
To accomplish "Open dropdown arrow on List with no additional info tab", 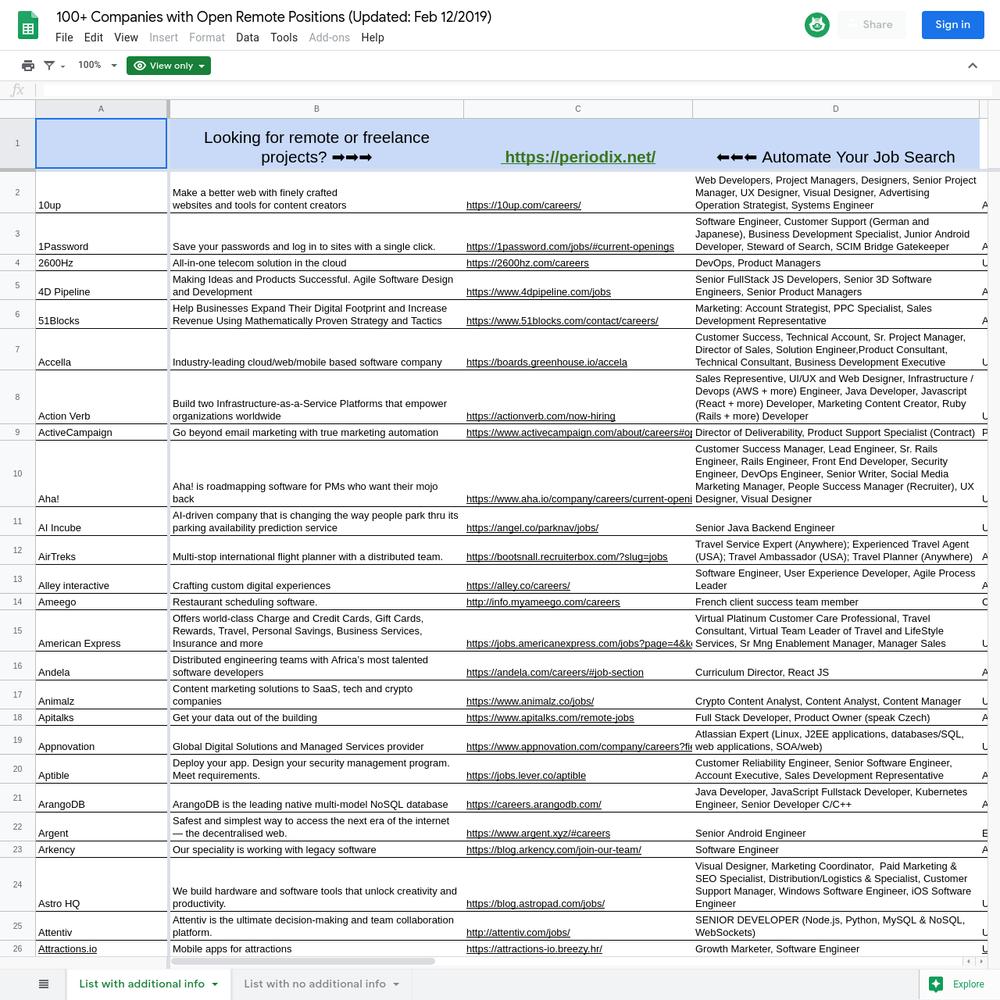I will pos(396,985).
